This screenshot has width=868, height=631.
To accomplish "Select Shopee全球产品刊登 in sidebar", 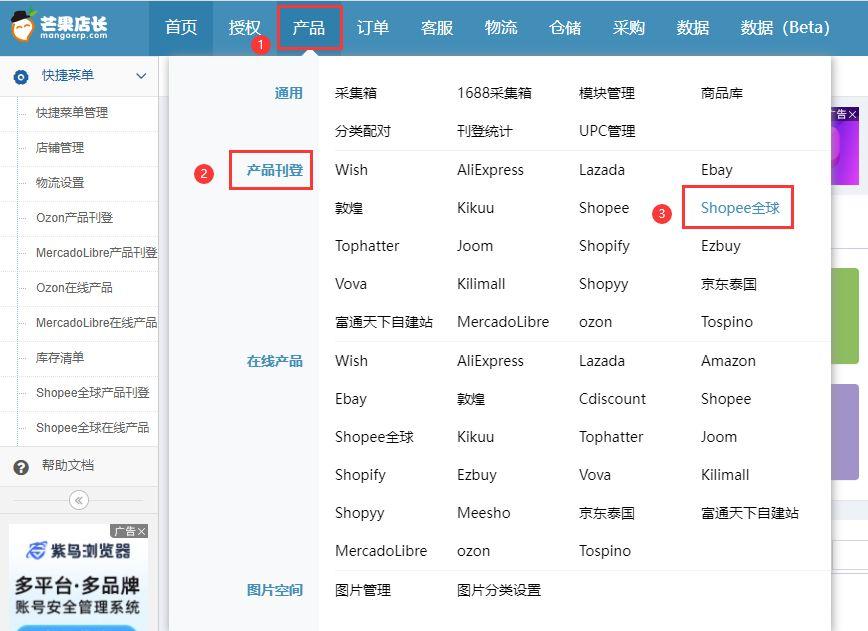I will point(92,393).
